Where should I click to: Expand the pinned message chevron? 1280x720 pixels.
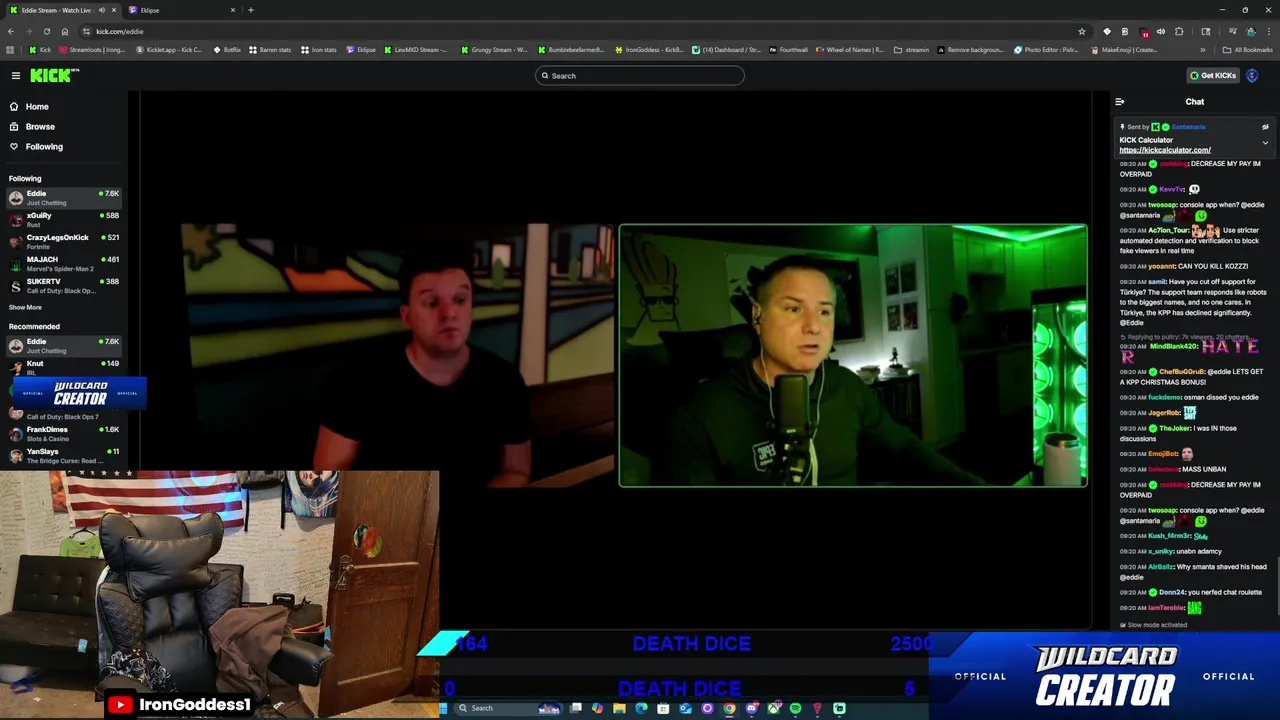pyautogui.click(x=1265, y=143)
